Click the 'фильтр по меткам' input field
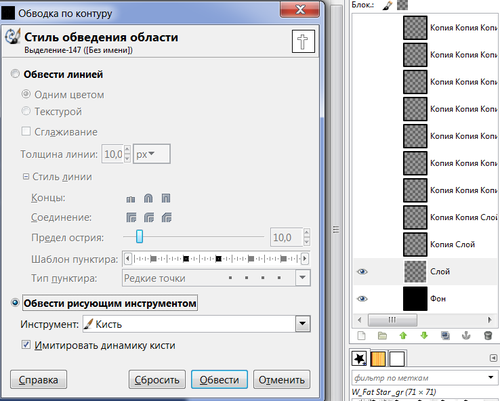Image resolution: width=500 pixels, height=401 pixels. pos(419,378)
